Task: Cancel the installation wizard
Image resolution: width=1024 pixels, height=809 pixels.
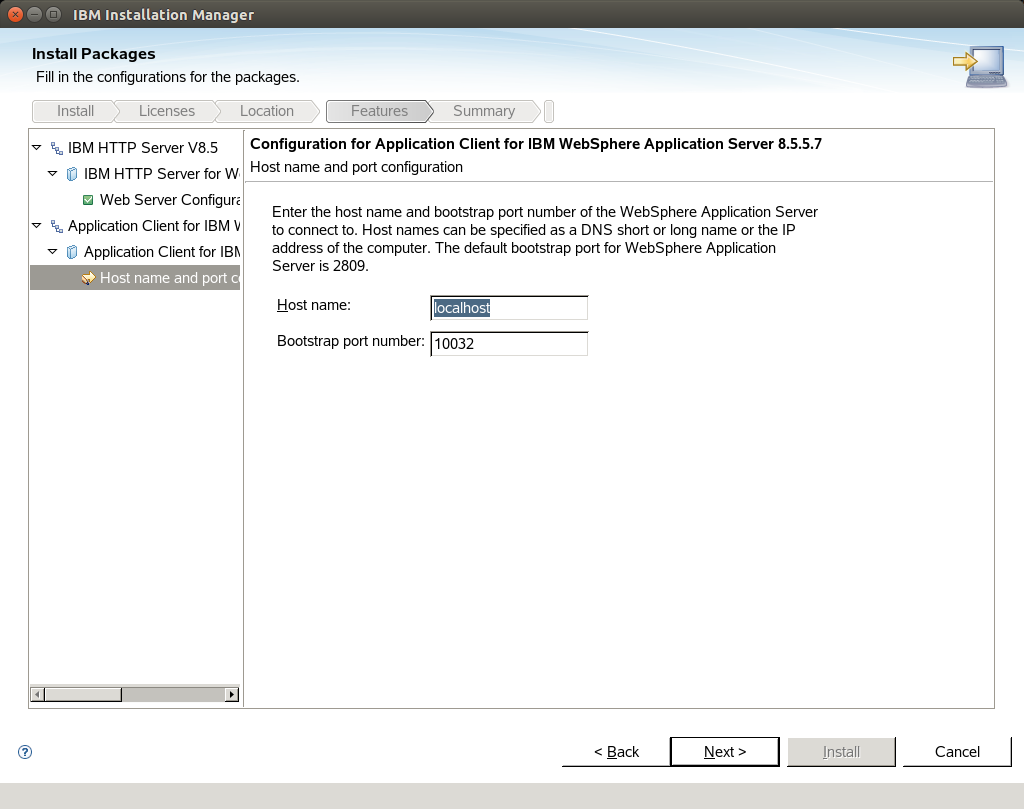Action: (957, 752)
